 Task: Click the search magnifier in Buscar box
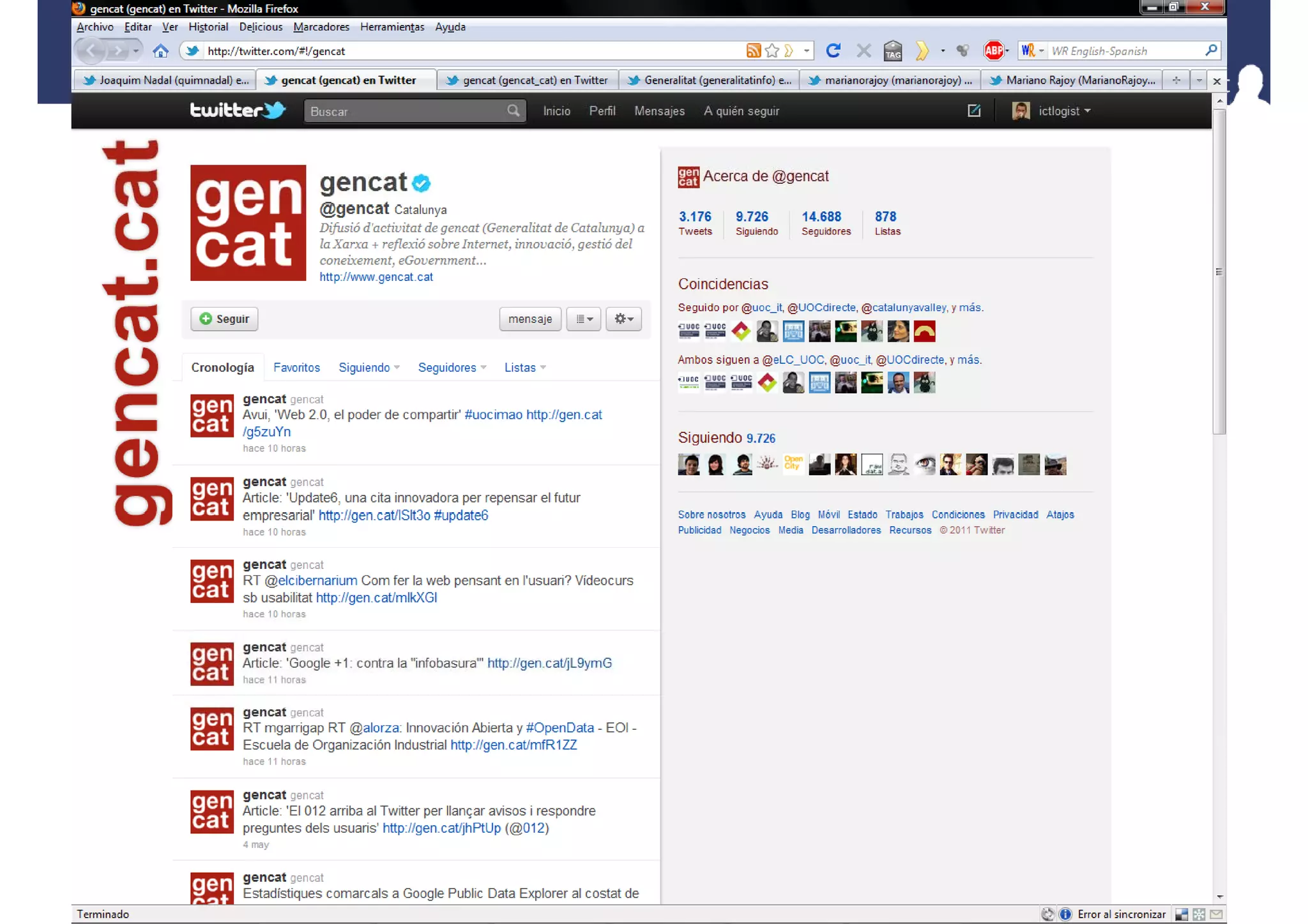point(513,111)
